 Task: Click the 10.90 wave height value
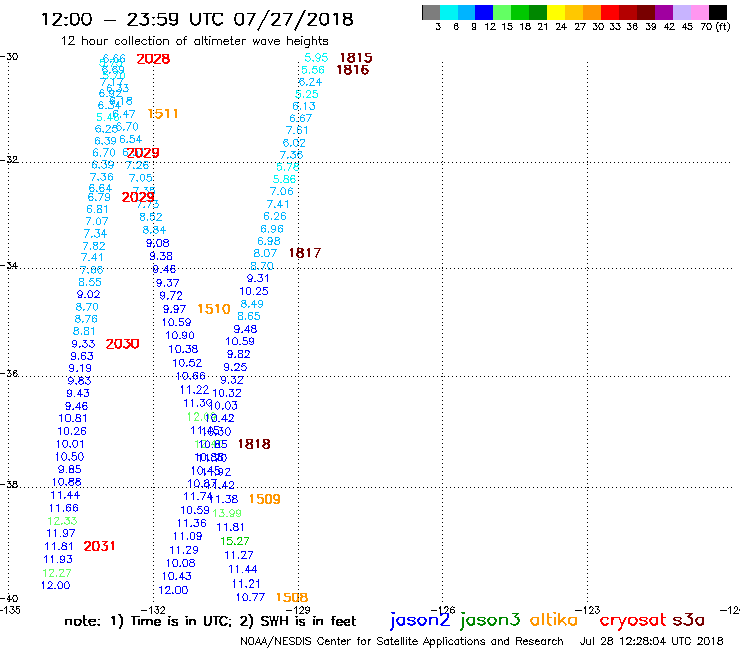[180, 336]
